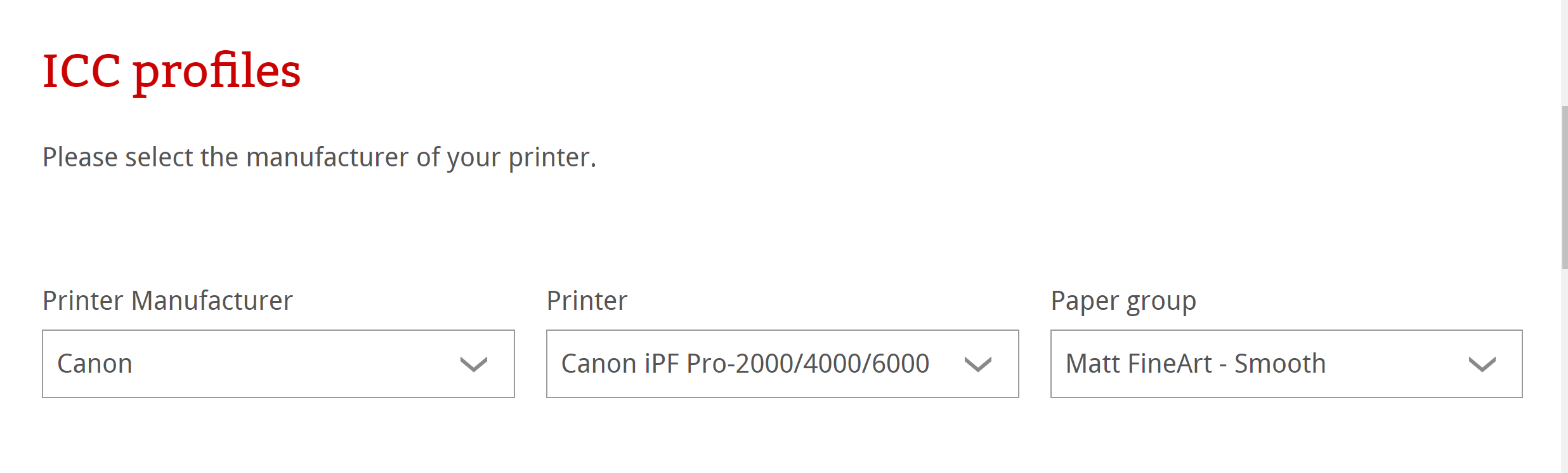The height and width of the screenshot is (473, 1568).
Task: Click the chevron on the Canon dropdown
Action: click(473, 364)
